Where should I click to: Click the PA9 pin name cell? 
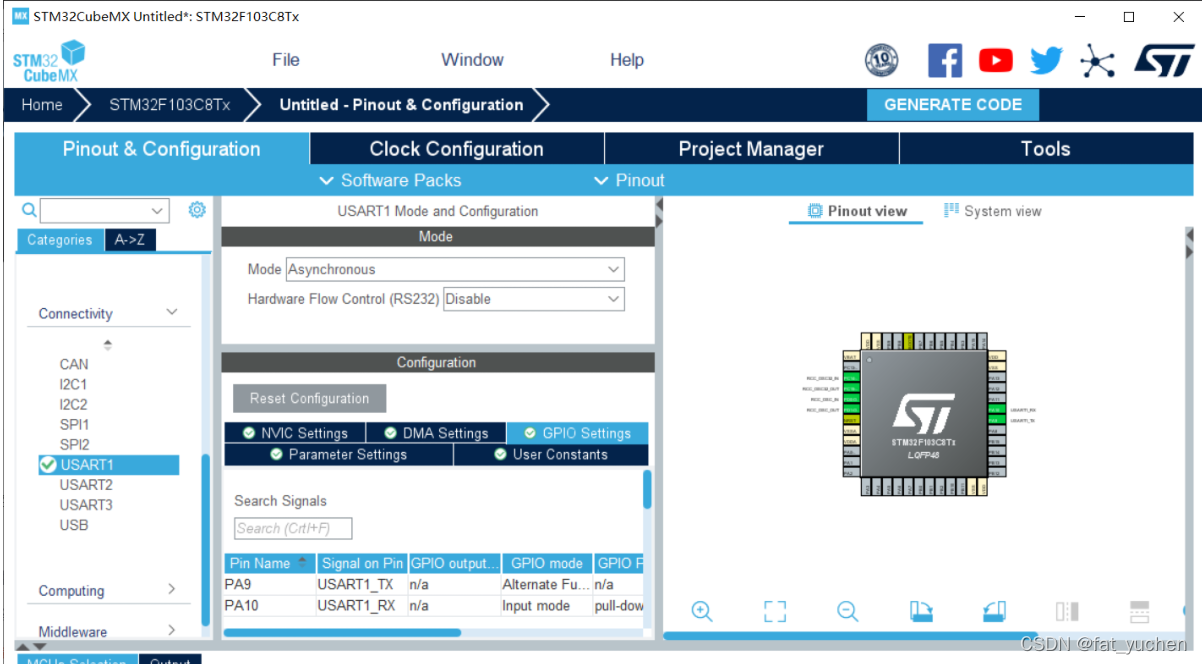click(270, 584)
